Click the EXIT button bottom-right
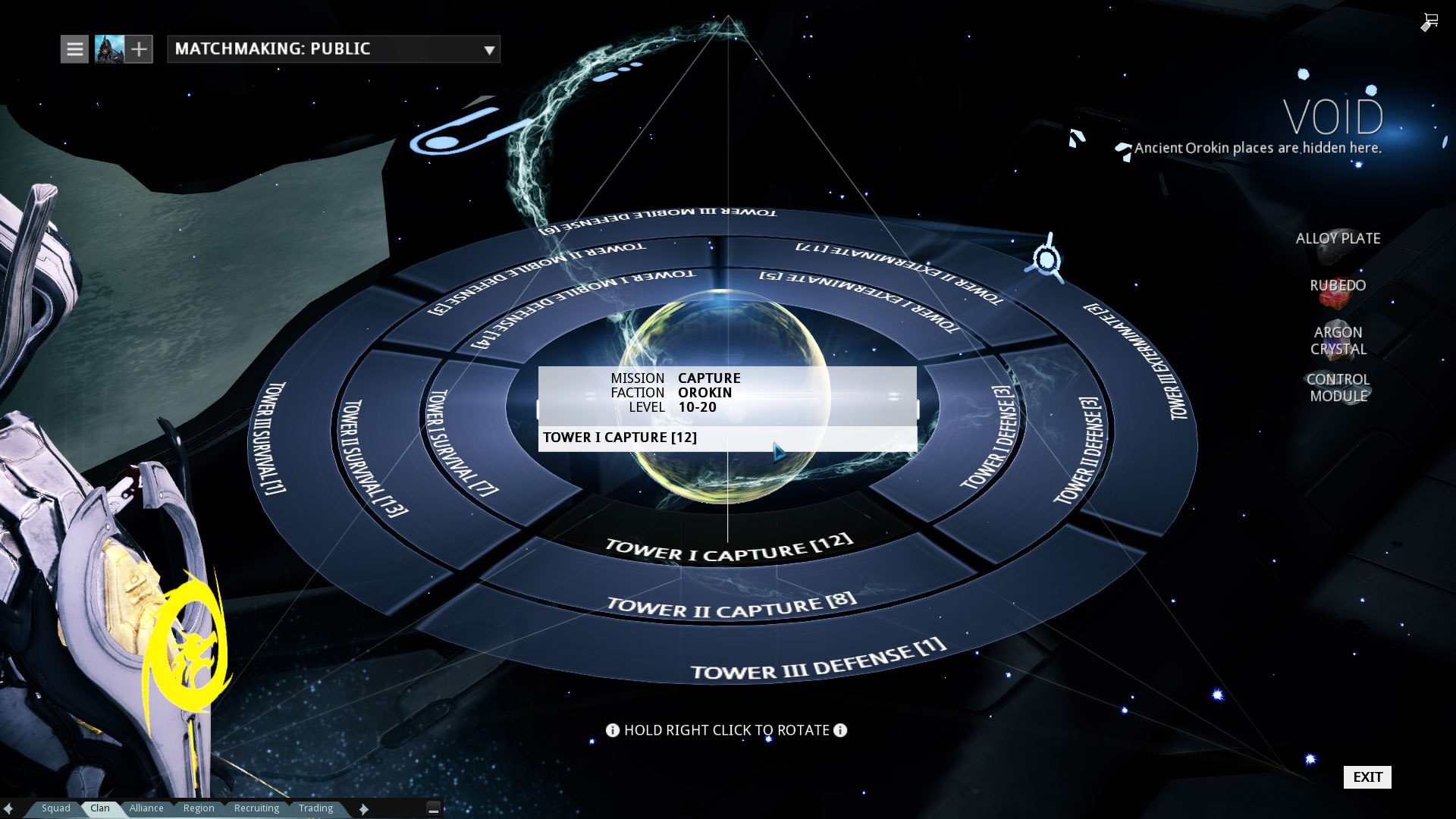1456x819 pixels. 1368,777
